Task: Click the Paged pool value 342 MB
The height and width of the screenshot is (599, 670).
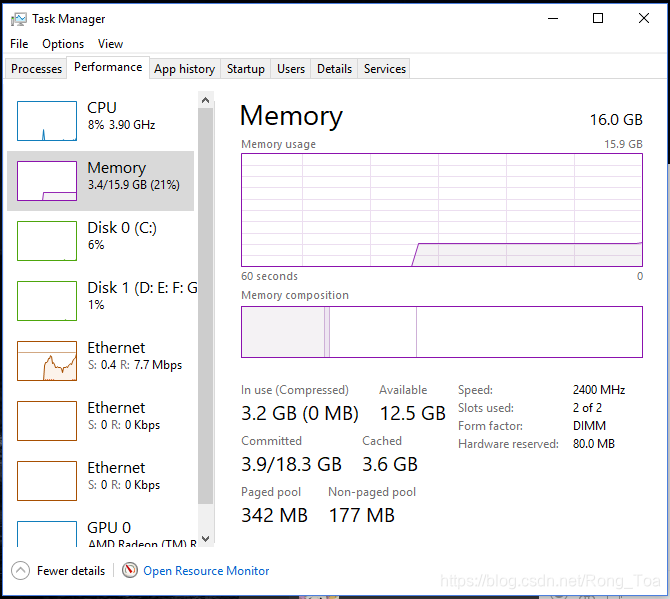Action: [274, 515]
